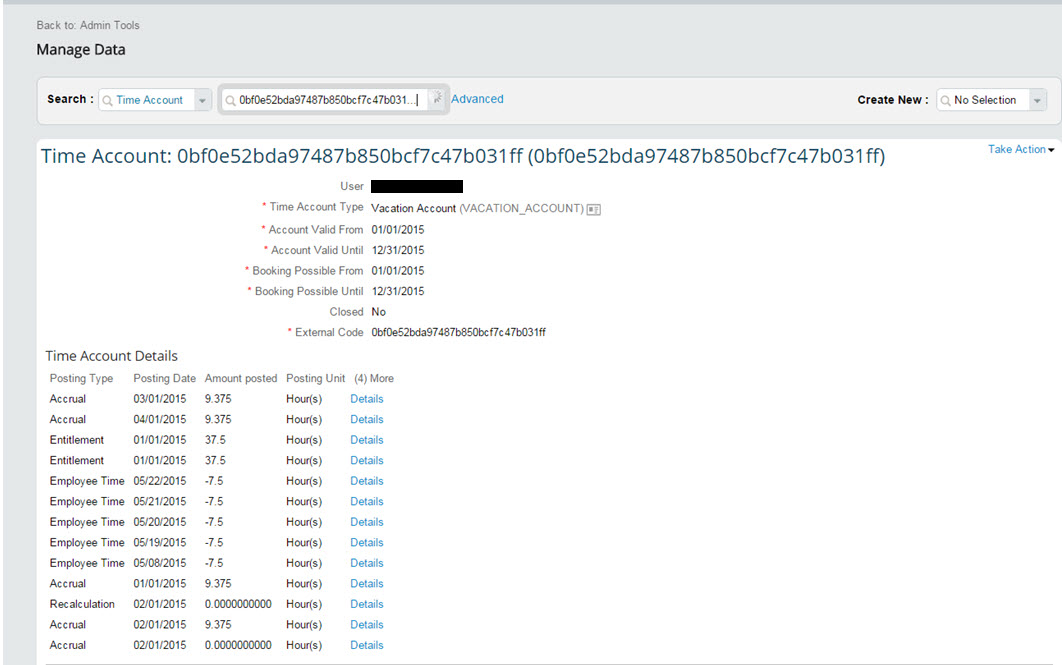This screenshot has height=665, width=1062.
Task: Click the Recalculation posting type cell
Action: click(82, 604)
